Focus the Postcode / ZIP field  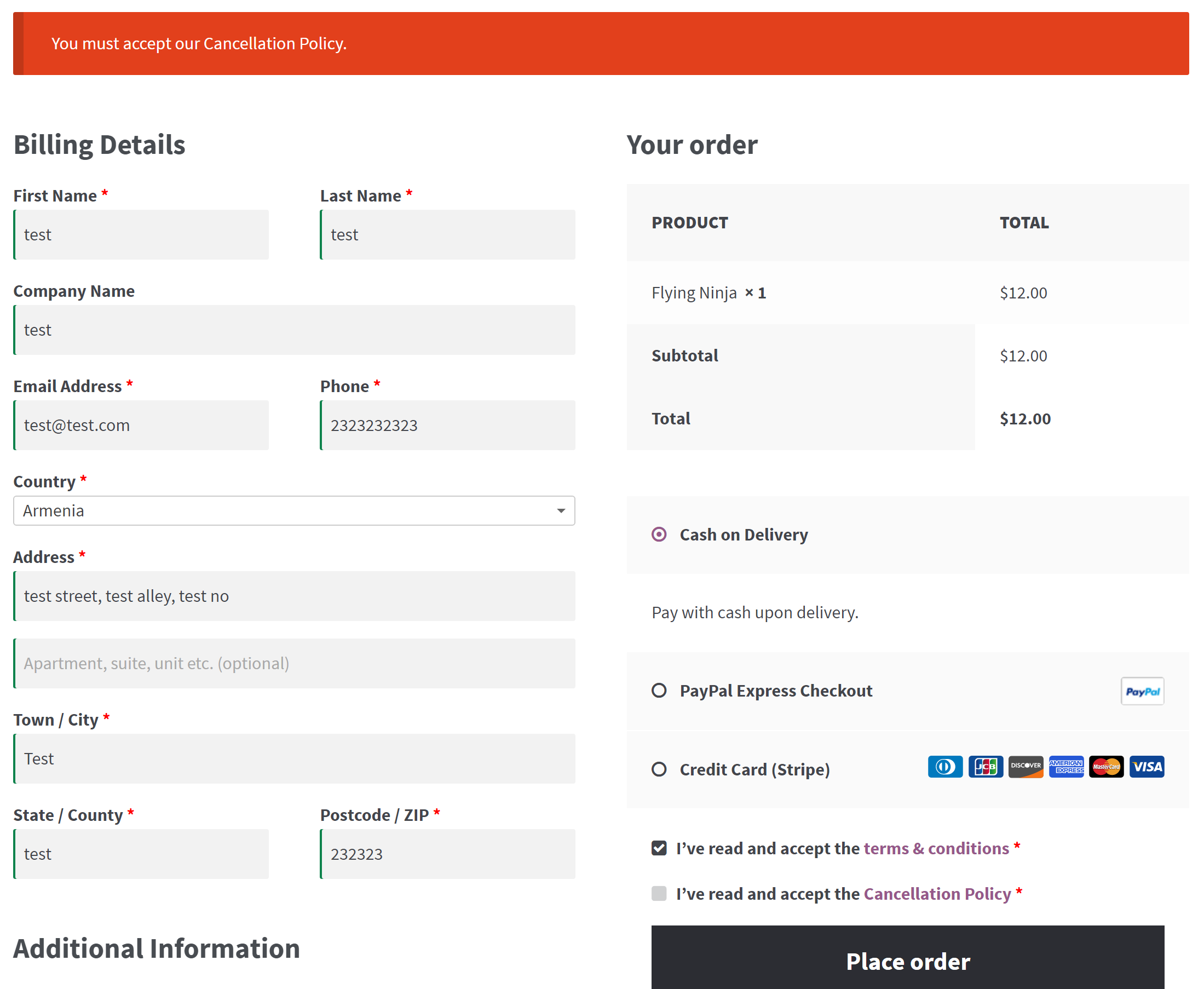pyautogui.click(x=448, y=854)
